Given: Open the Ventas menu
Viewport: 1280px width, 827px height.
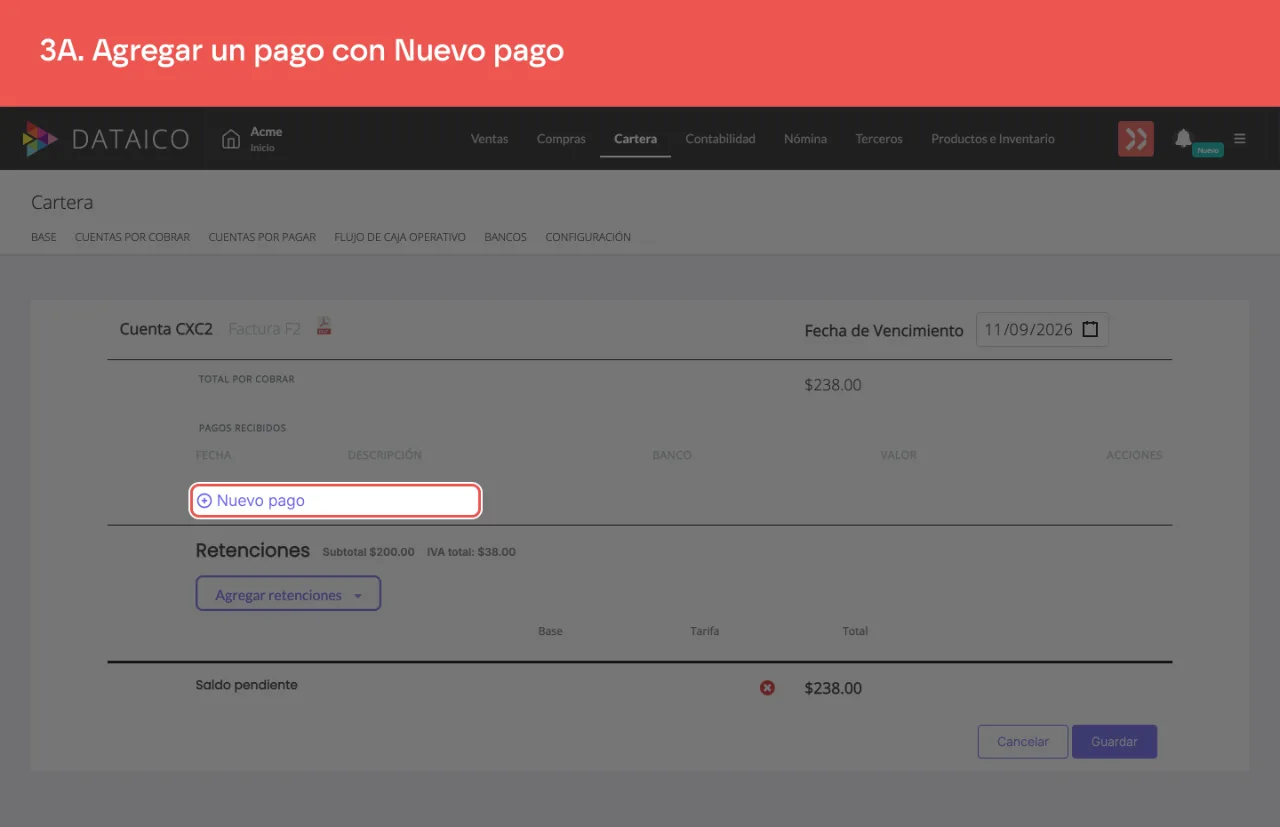Looking at the screenshot, I should click(490, 139).
